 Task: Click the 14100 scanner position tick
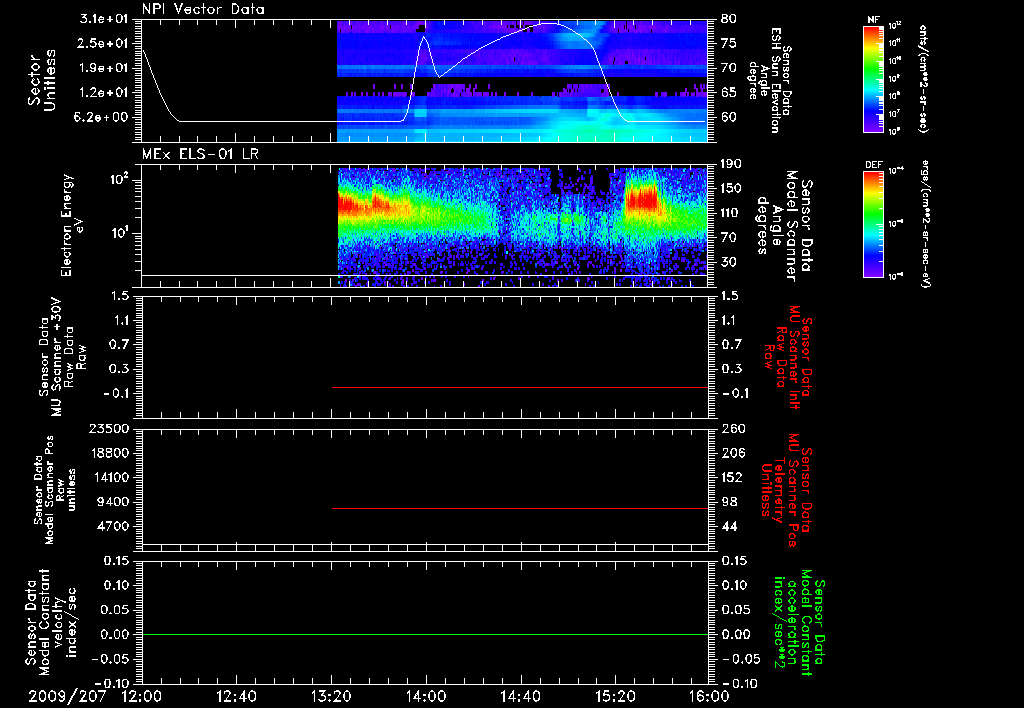click(x=108, y=478)
